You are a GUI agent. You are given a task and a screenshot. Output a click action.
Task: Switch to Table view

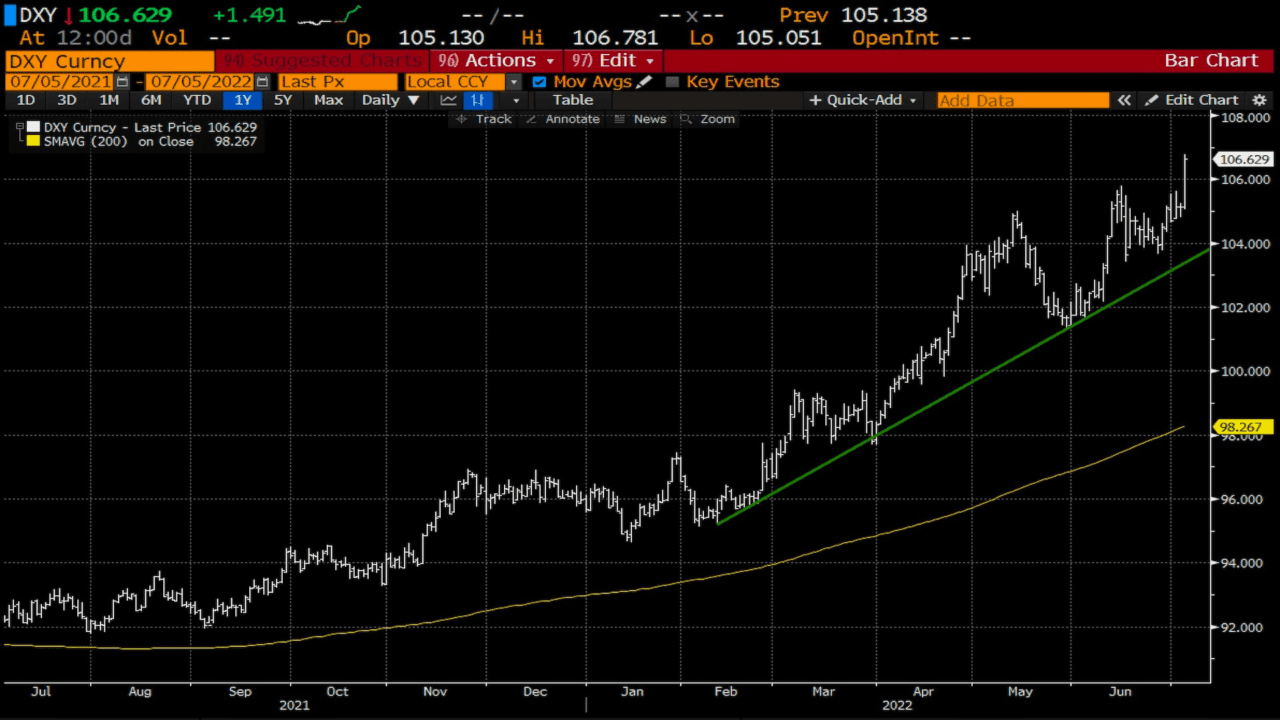click(572, 100)
